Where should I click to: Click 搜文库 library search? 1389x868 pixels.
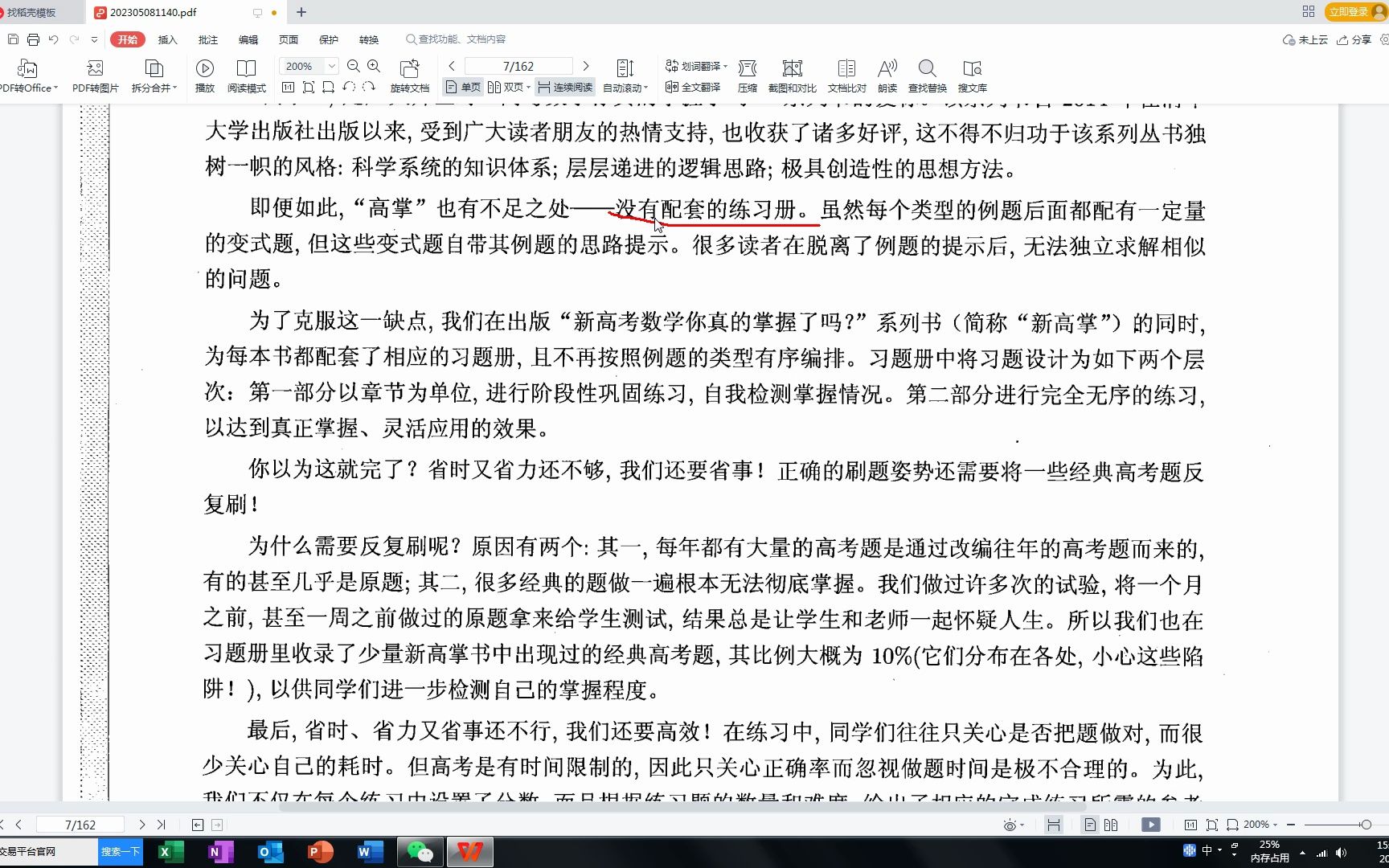pos(973,76)
